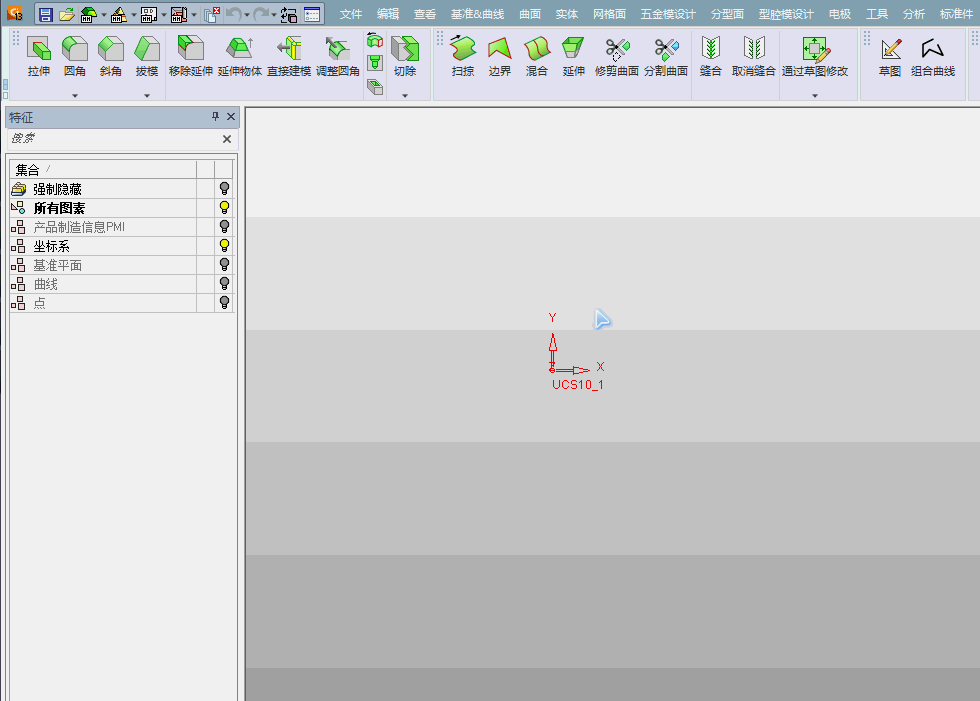Open the 编辑 menu
Image resolution: width=980 pixels, height=701 pixels.
[x=388, y=14]
